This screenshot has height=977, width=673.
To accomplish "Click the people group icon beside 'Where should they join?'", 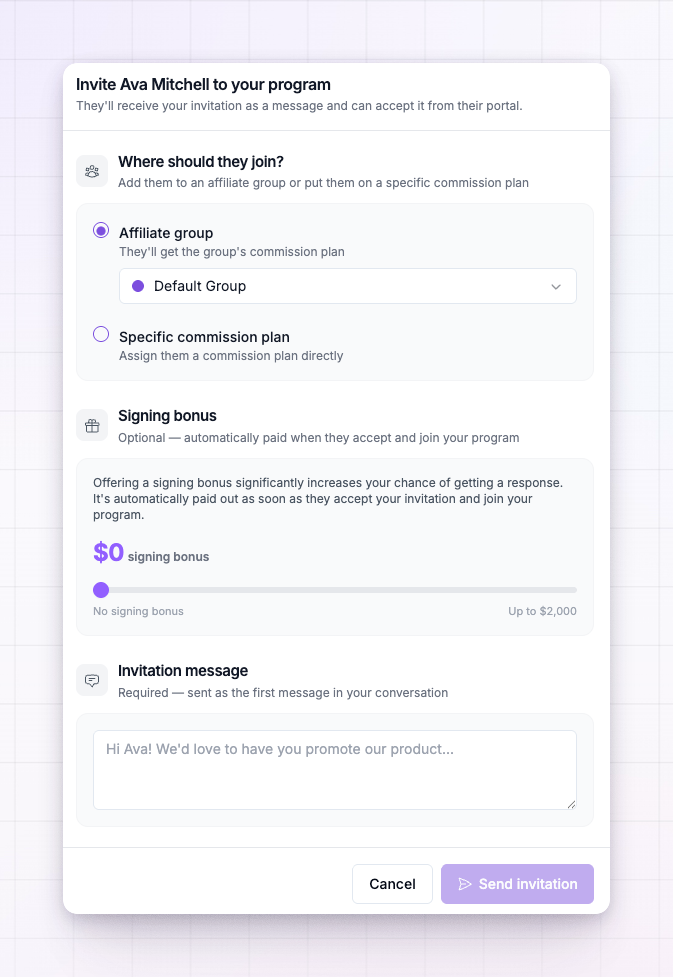I will tap(92, 171).
